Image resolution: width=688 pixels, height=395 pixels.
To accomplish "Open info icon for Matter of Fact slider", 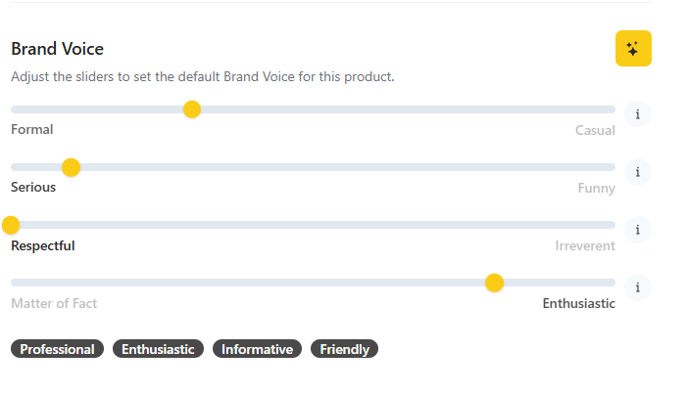I will [638, 287].
